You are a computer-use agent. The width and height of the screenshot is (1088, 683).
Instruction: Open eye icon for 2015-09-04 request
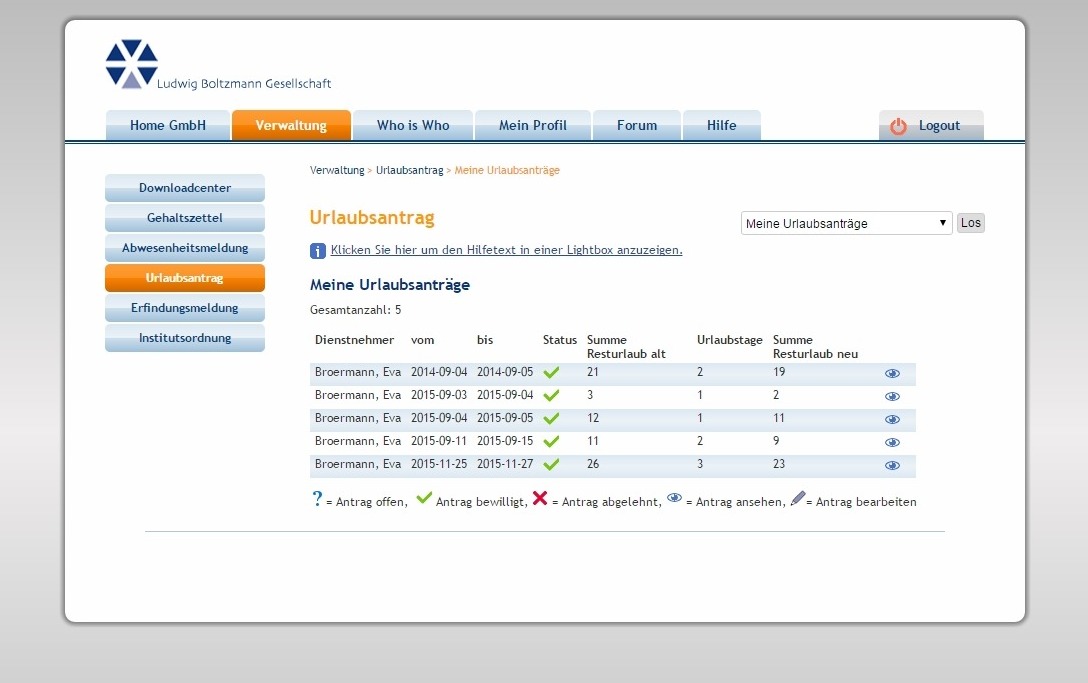[892, 419]
